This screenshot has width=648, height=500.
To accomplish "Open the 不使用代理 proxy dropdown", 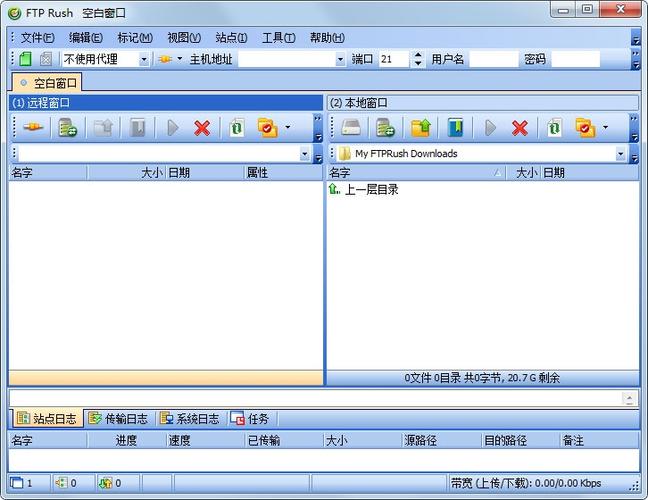I will tap(144, 60).
